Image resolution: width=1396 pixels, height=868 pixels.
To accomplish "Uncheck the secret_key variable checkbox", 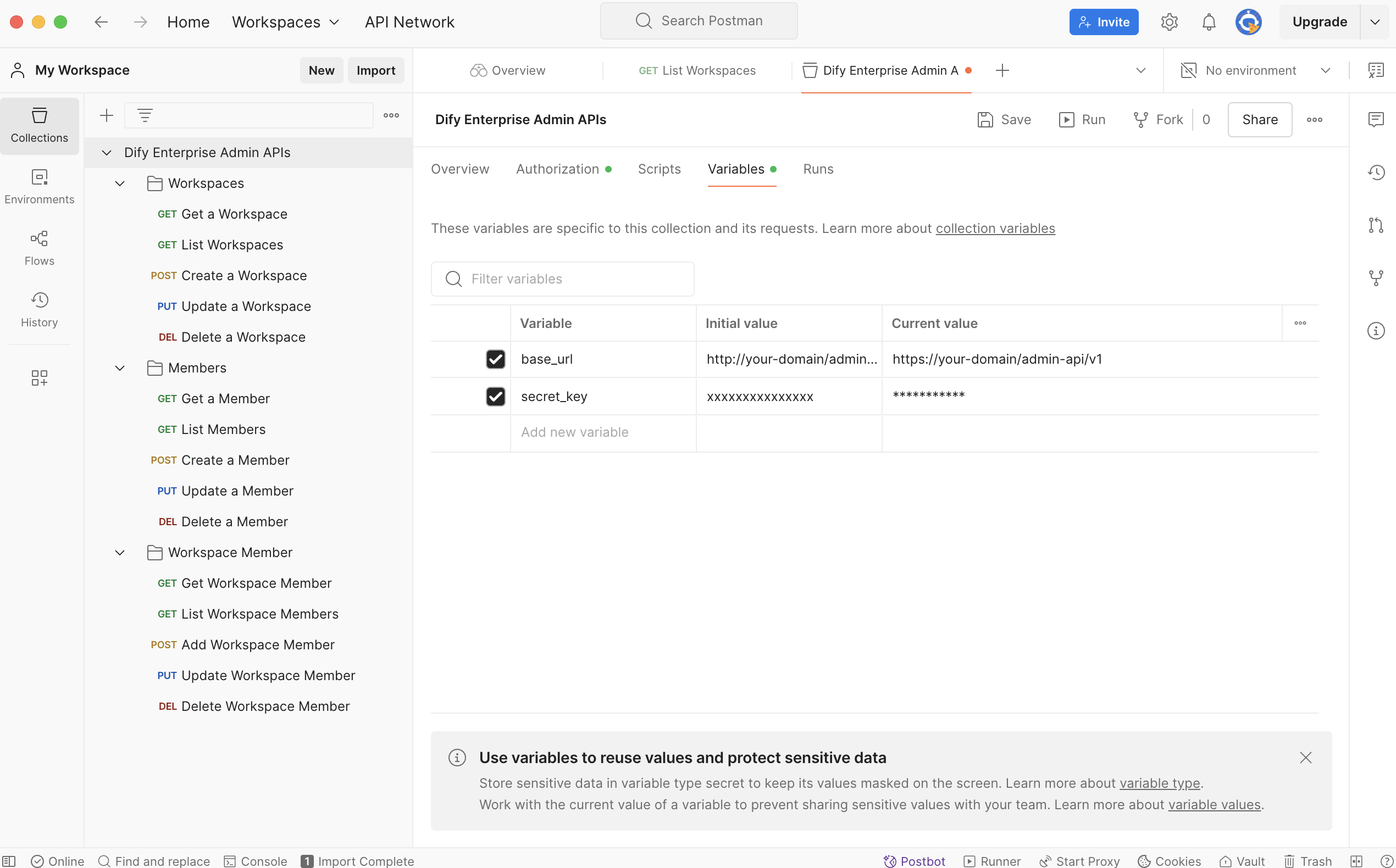I will click(x=495, y=396).
